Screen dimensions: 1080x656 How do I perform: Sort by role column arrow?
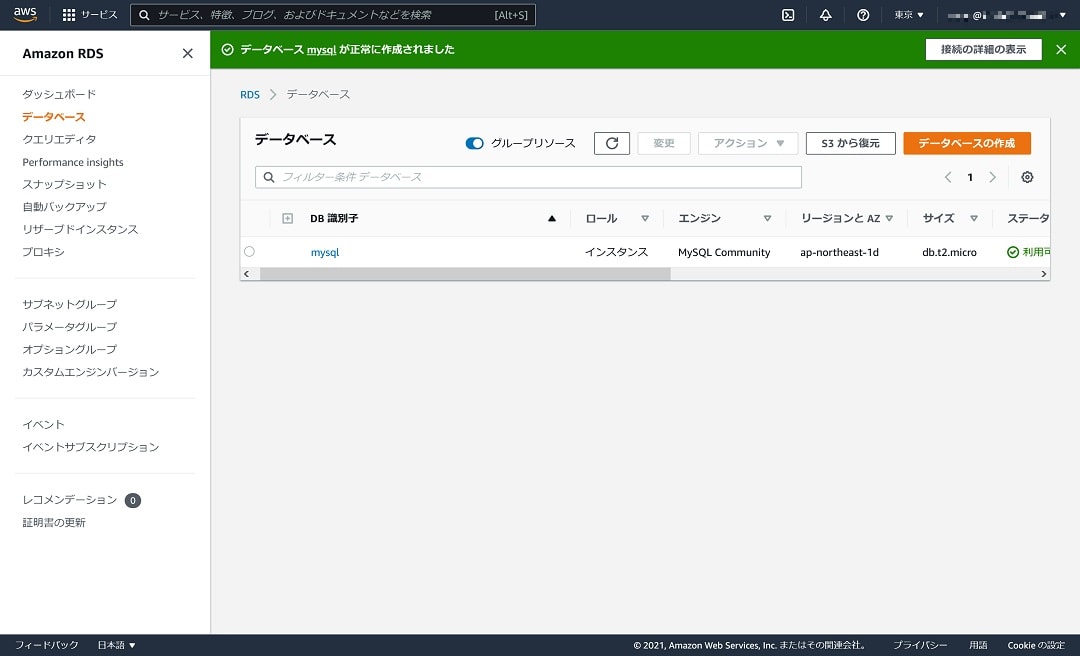(x=645, y=218)
